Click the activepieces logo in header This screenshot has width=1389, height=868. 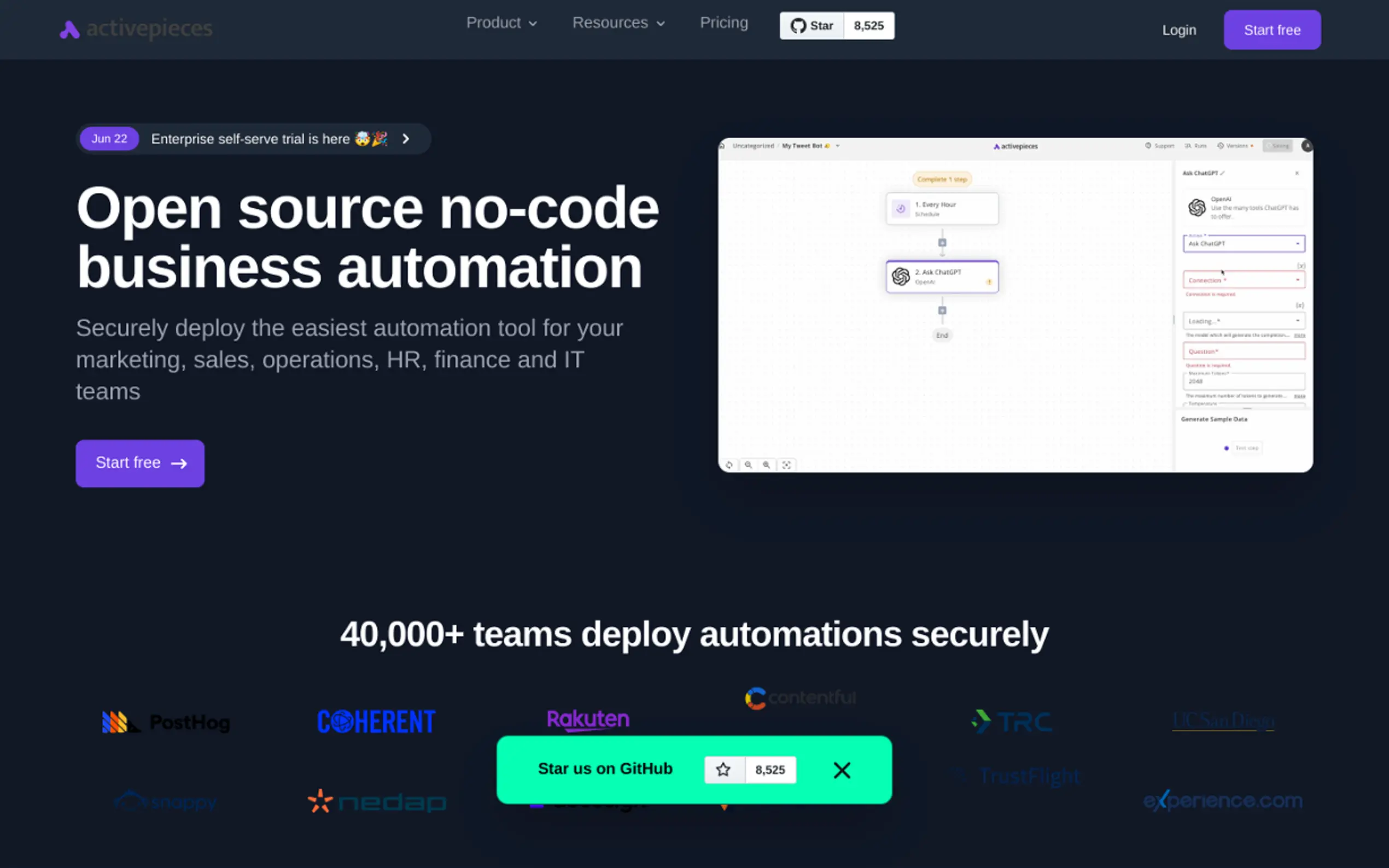click(x=136, y=29)
